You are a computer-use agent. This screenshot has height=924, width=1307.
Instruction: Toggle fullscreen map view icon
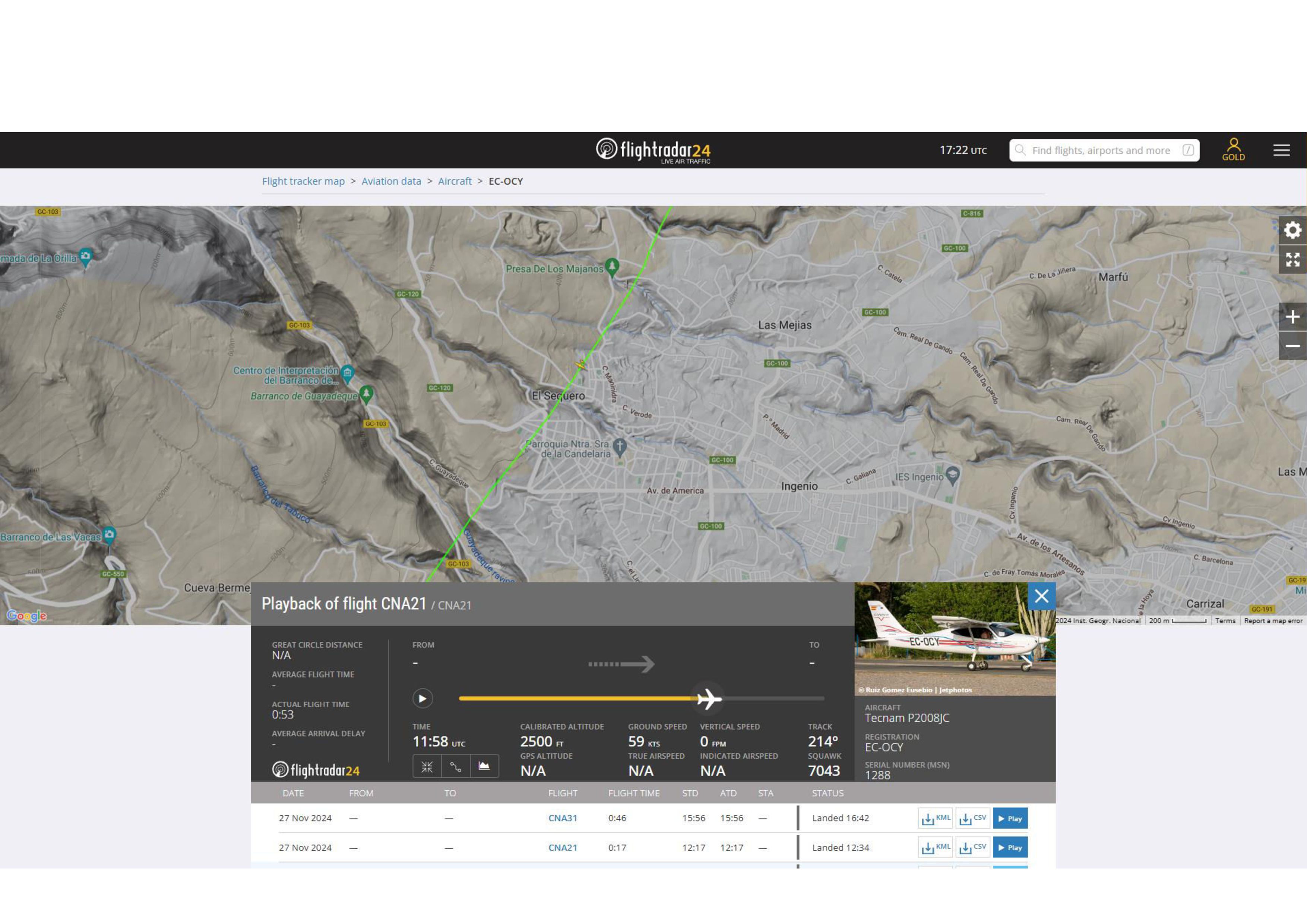click(x=1292, y=260)
